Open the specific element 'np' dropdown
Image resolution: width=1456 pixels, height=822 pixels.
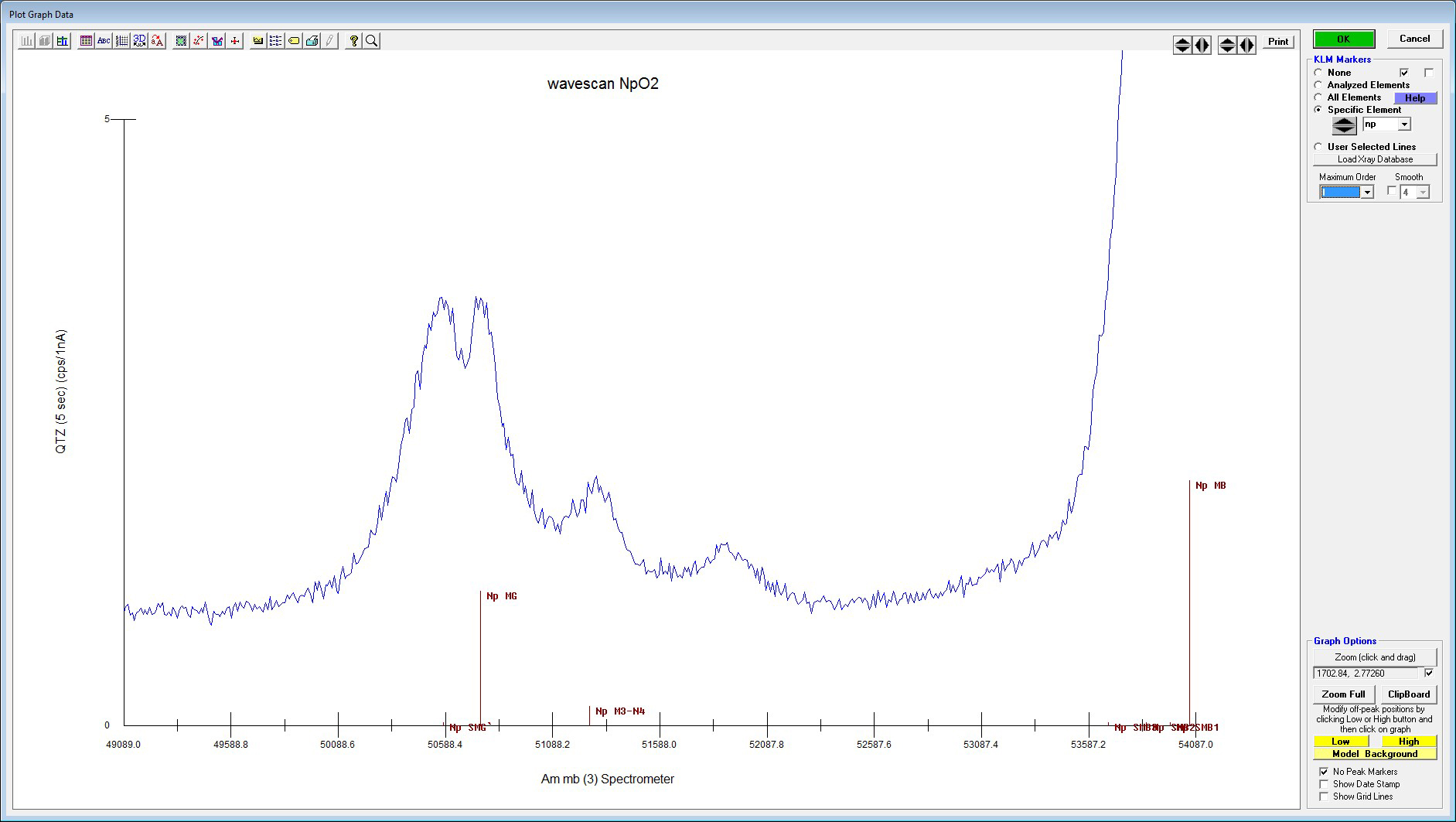point(1404,124)
